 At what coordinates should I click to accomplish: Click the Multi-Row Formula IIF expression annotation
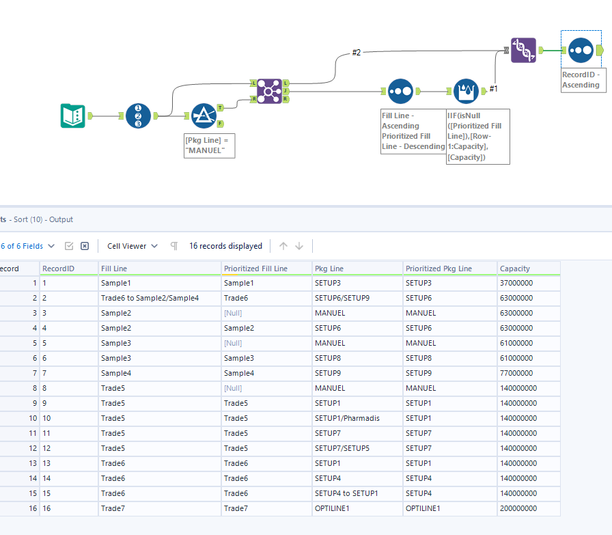478,137
